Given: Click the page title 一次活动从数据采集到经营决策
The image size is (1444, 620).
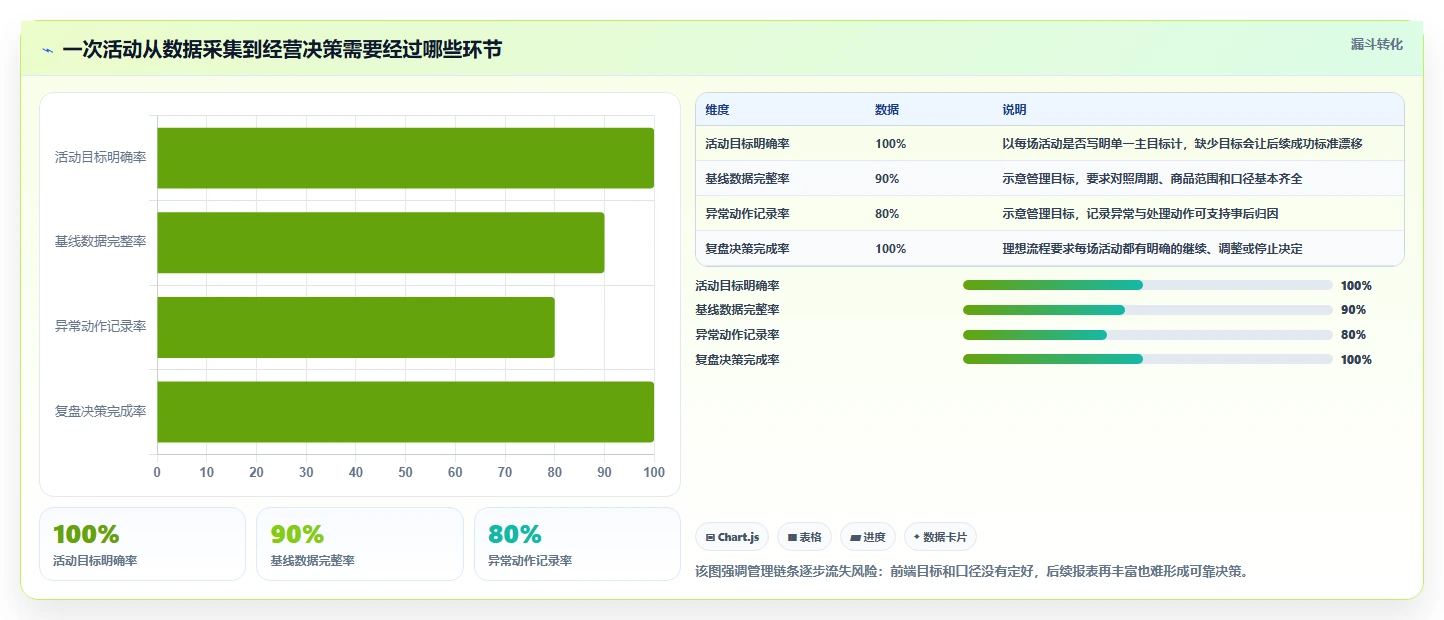Looking at the screenshot, I should (282, 50).
